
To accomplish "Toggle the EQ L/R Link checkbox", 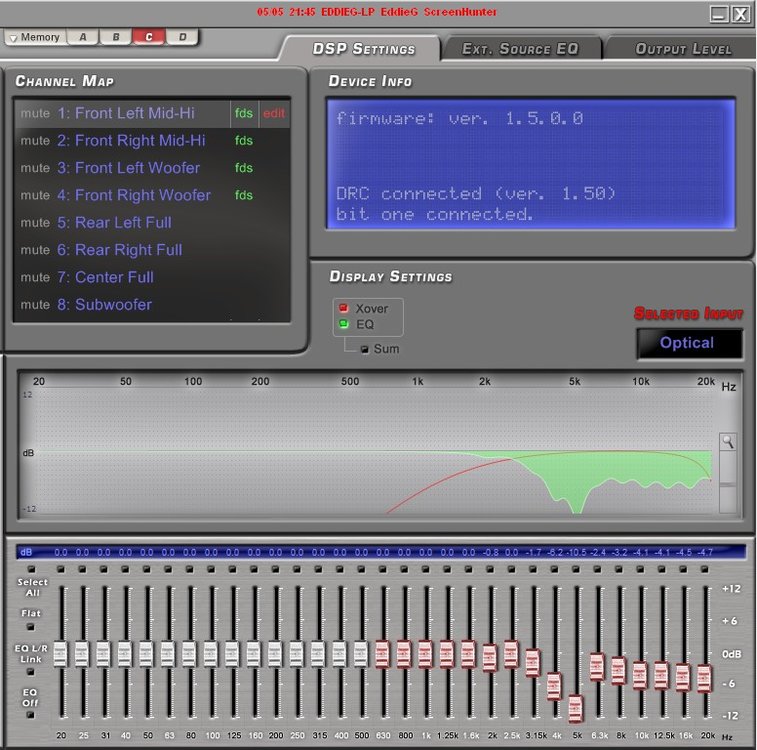I will coord(30,672).
